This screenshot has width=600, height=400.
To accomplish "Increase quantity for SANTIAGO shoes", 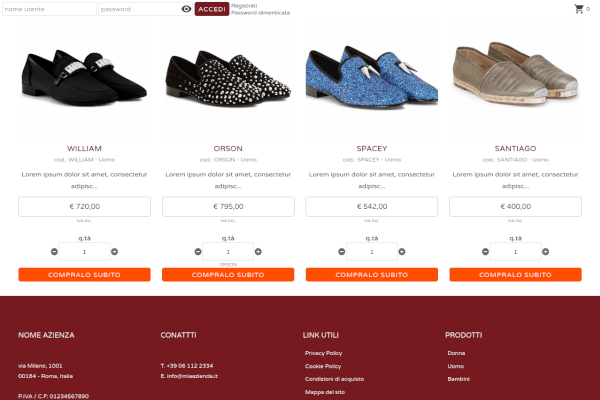I will [546, 251].
